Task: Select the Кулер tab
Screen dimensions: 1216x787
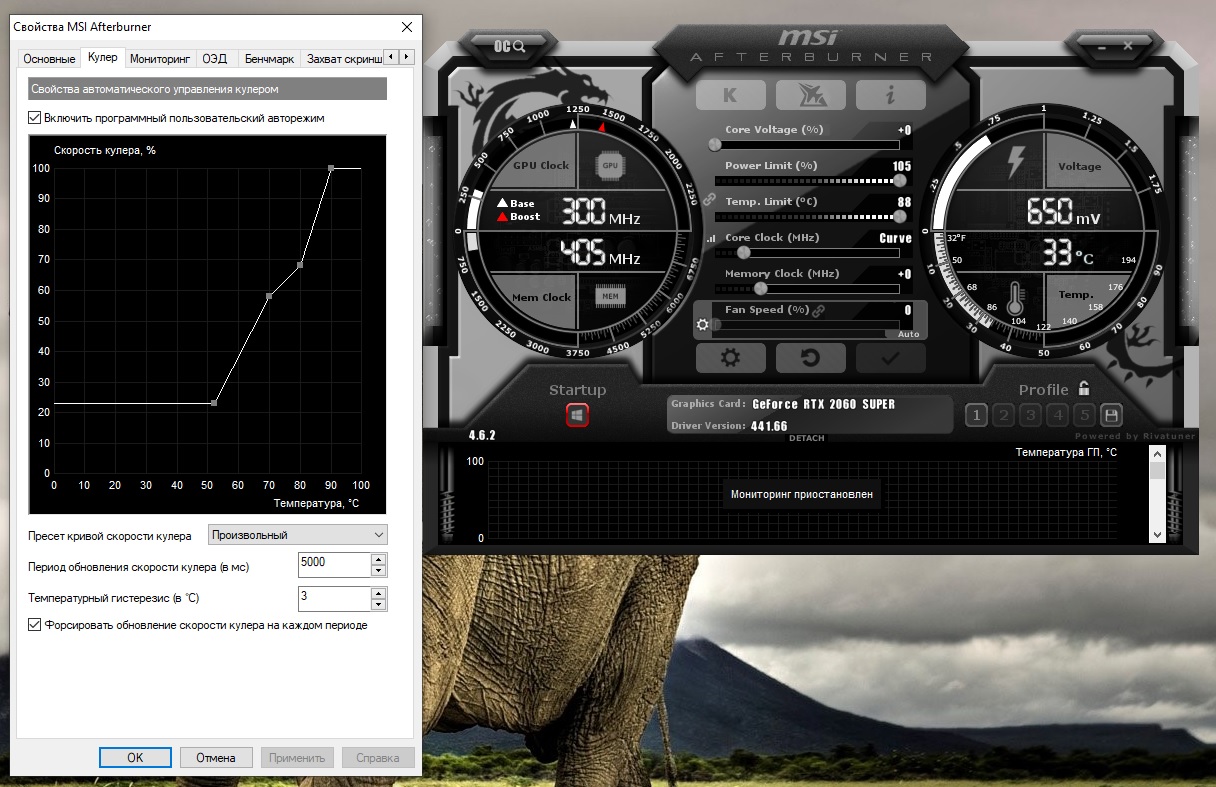Action: click(103, 58)
